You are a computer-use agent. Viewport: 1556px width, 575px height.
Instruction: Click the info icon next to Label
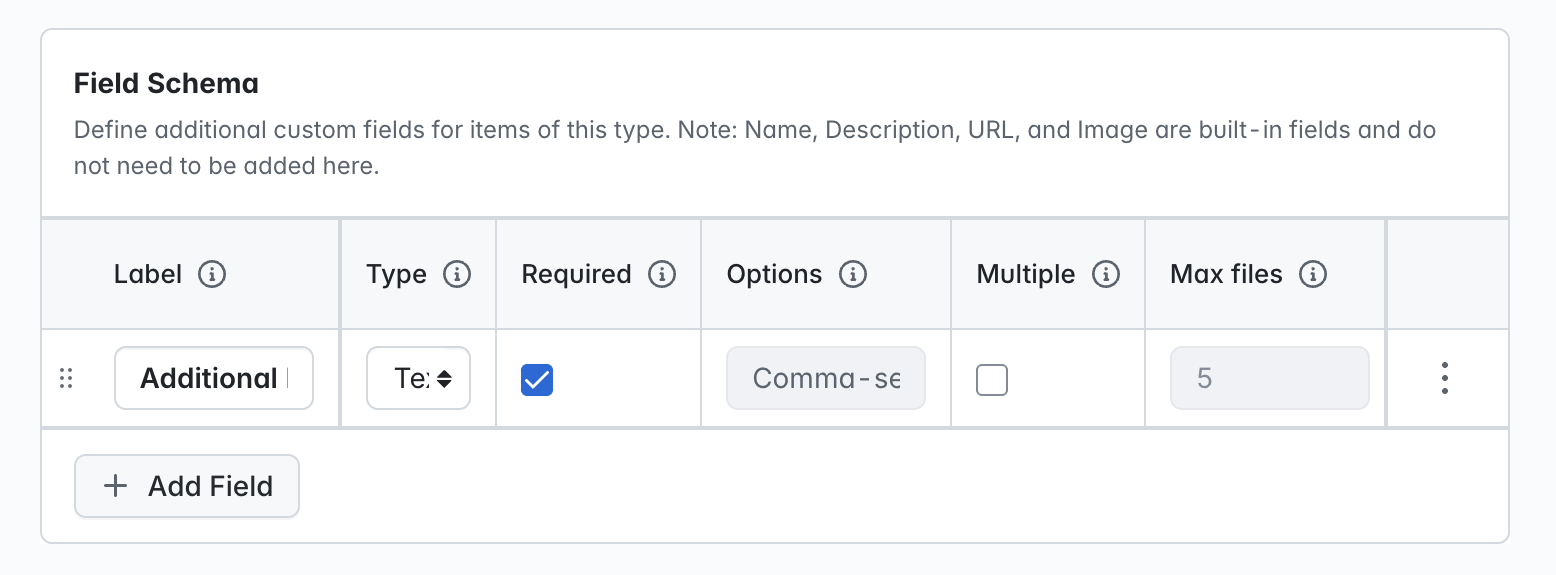coord(212,274)
